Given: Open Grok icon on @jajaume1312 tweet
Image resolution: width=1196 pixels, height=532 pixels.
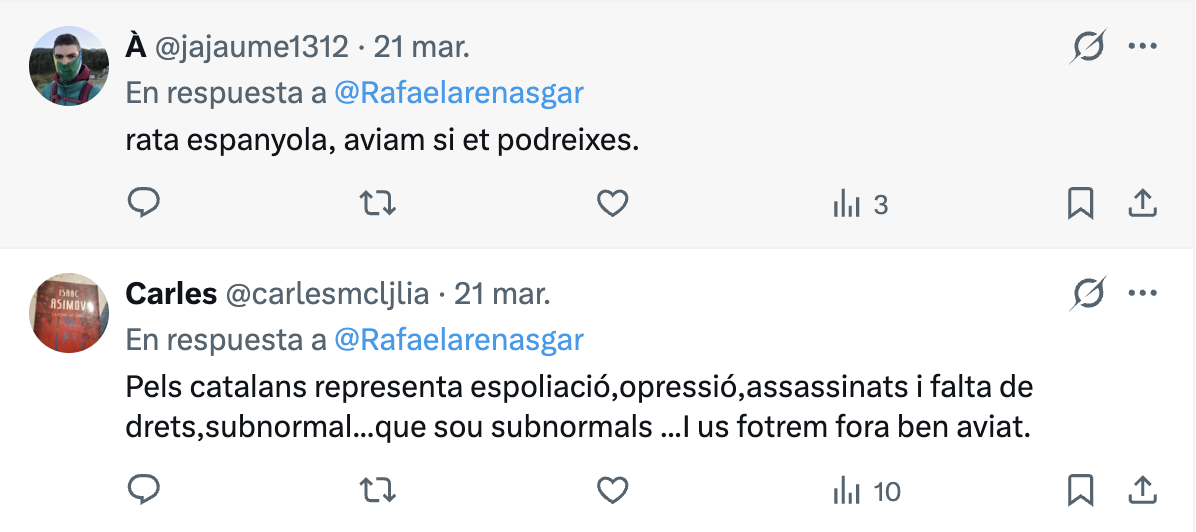Looking at the screenshot, I should (1087, 46).
